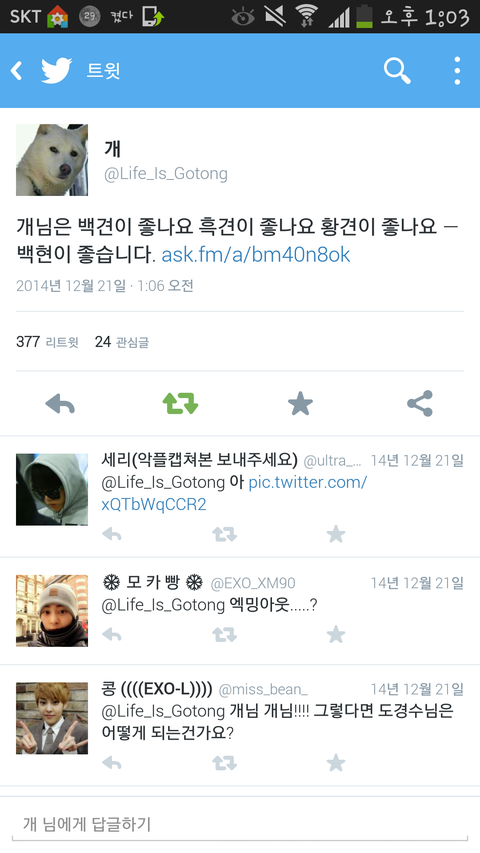
Task: Open the ask.fm/a/bm40n8ok link
Action: click(256, 255)
